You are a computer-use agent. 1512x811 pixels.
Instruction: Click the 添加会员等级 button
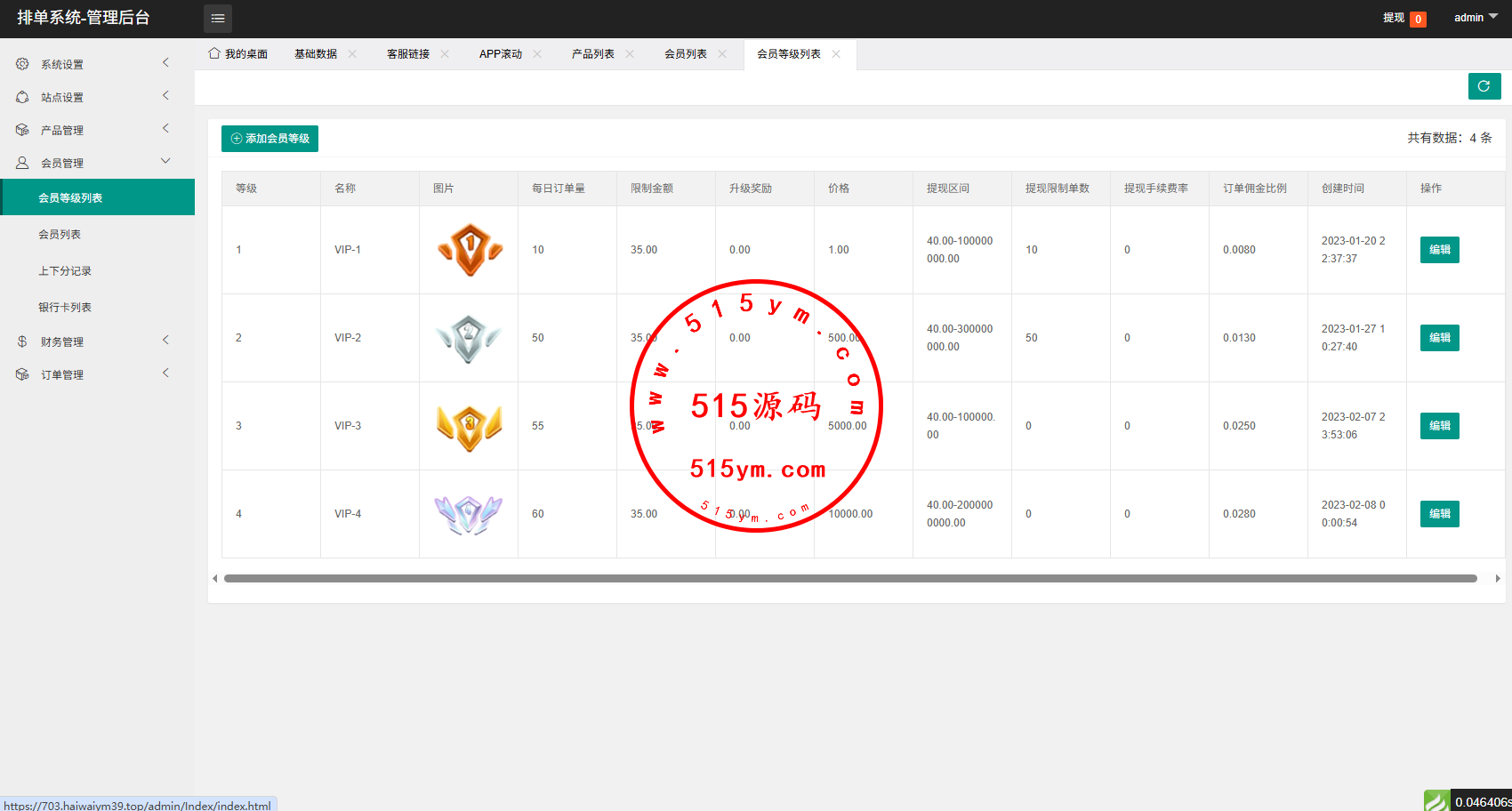269,139
